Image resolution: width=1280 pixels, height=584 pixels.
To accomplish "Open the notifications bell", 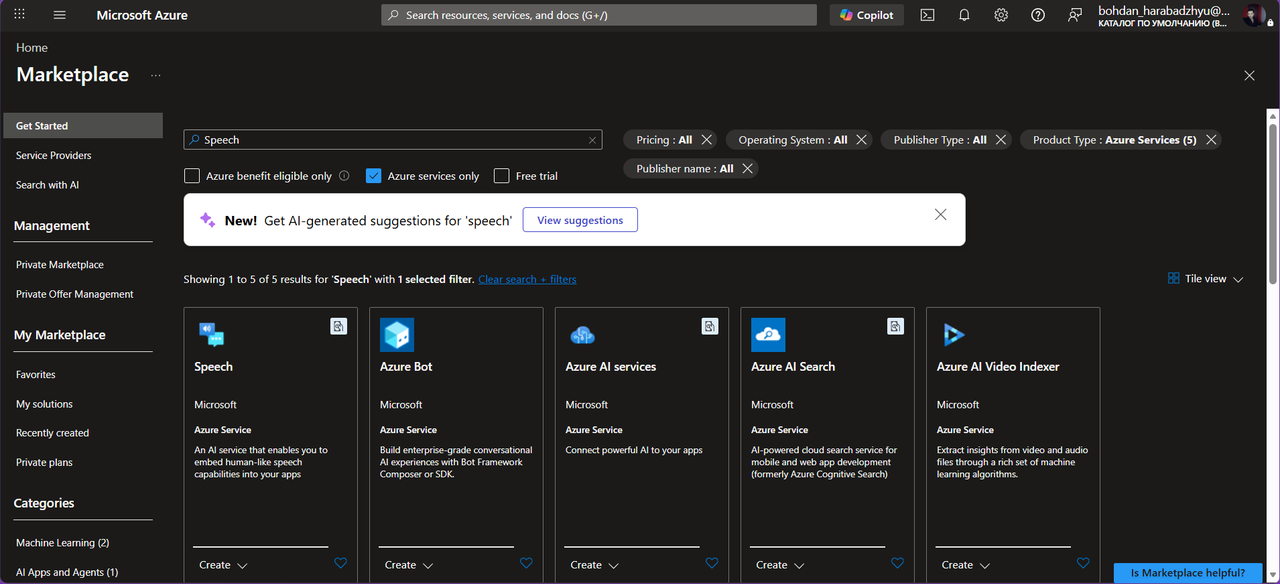I will [964, 15].
